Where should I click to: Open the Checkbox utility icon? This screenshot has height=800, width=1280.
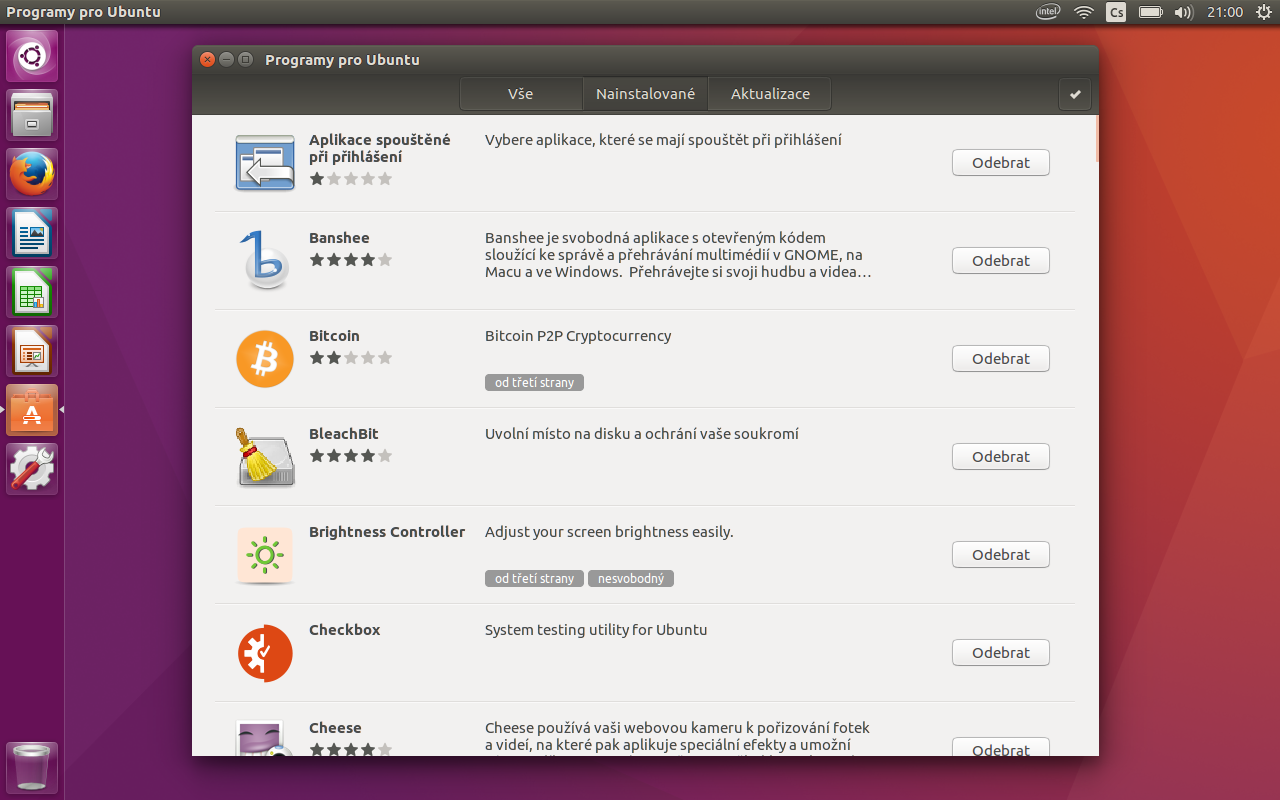tap(264, 652)
